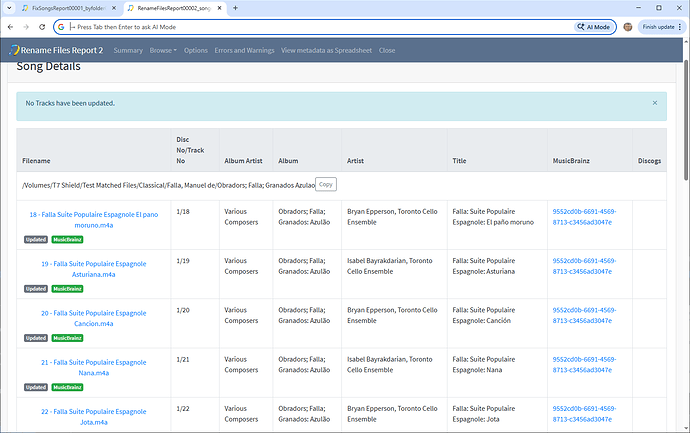Open the Options menu item
This screenshot has width=690, height=433.
coord(196,50)
